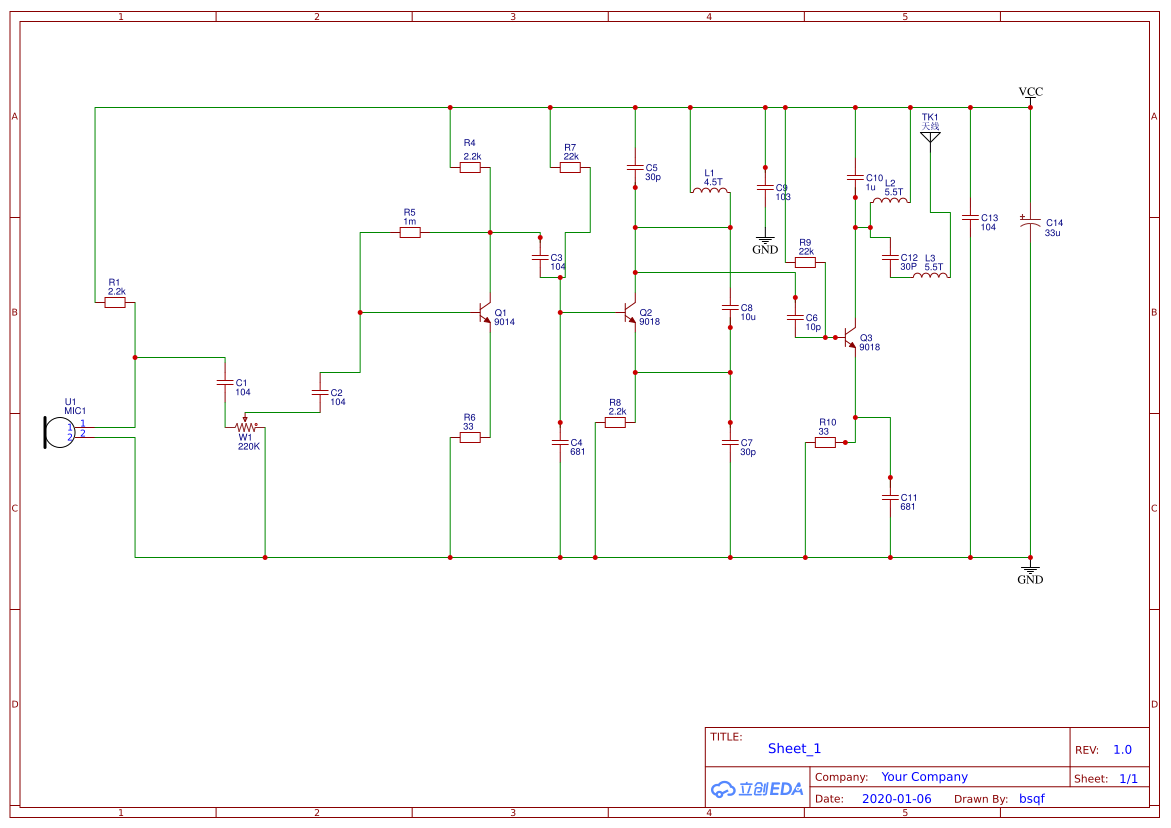Select capacitor C10 1u

[x=855, y=178]
